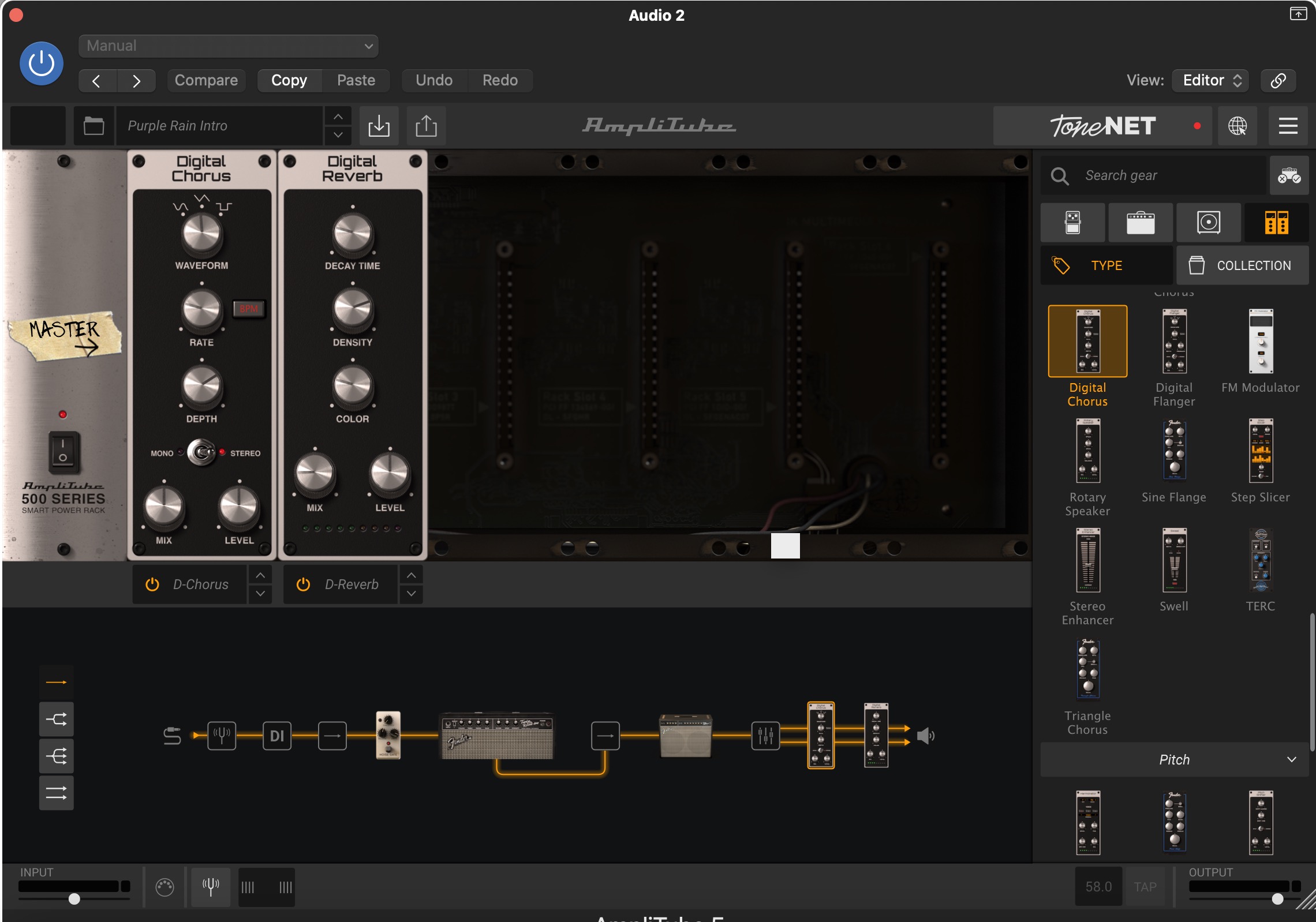Screen dimensions: 1316x922
Task: Select the split-merge parallel routing icon
Action: pos(57,719)
